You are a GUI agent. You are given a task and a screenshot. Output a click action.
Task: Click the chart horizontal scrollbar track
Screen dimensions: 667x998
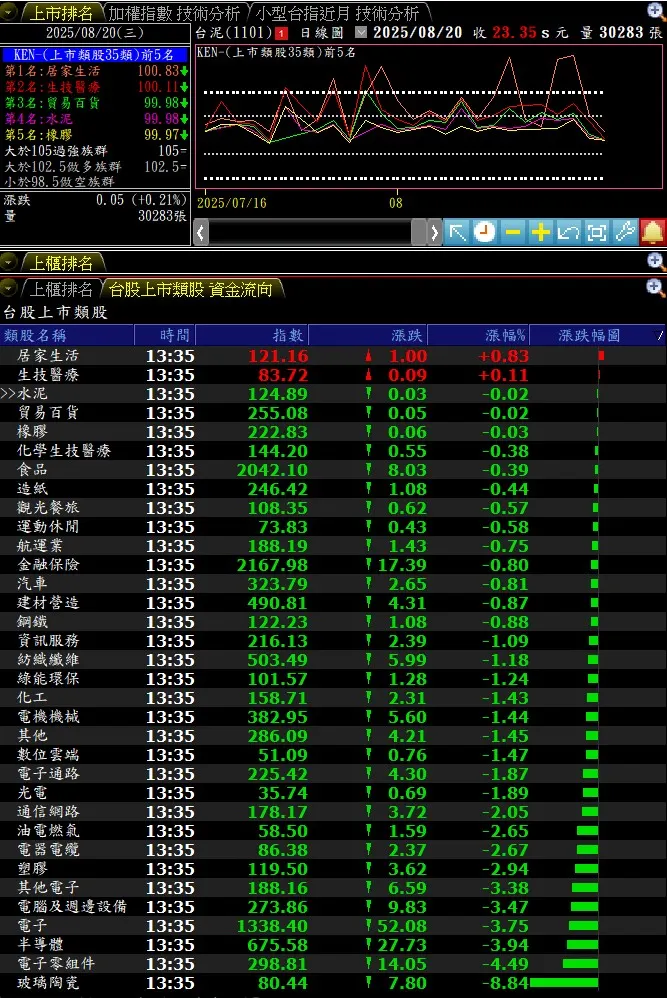click(309, 232)
